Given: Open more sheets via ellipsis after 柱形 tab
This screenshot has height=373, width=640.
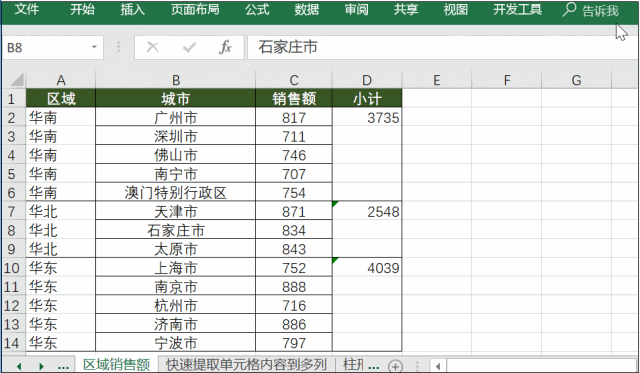Looking at the screenshot, I should pos(373,366).
